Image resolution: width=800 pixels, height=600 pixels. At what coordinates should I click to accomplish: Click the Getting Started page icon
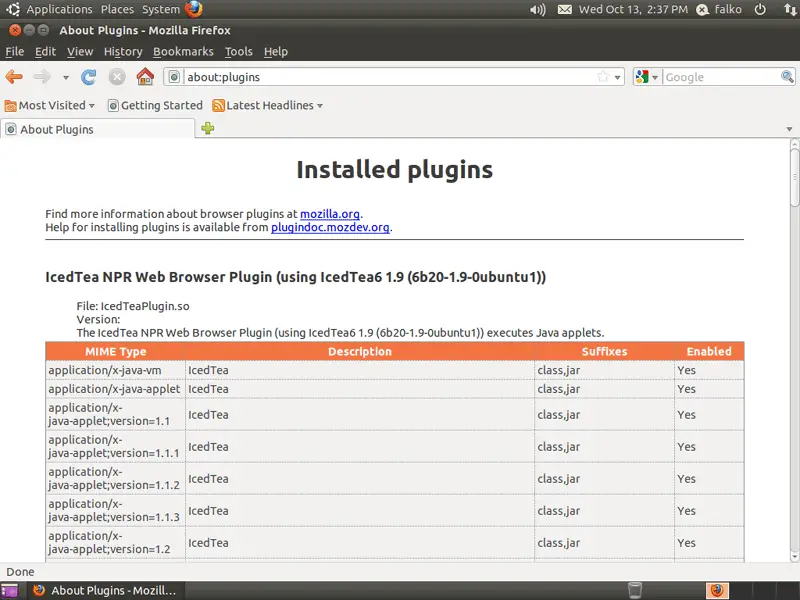point(113,106)
